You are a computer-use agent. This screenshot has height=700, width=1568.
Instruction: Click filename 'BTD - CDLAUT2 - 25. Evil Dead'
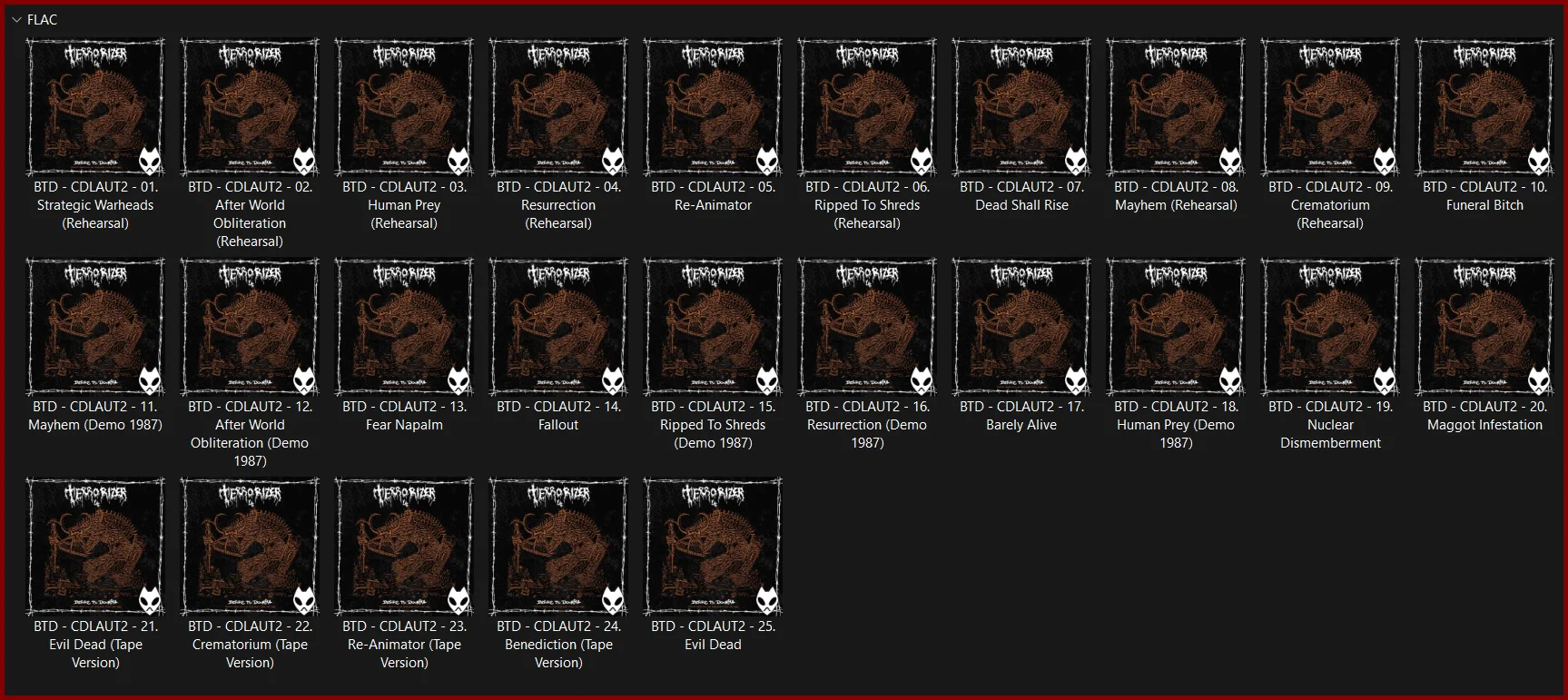[713, 636]
